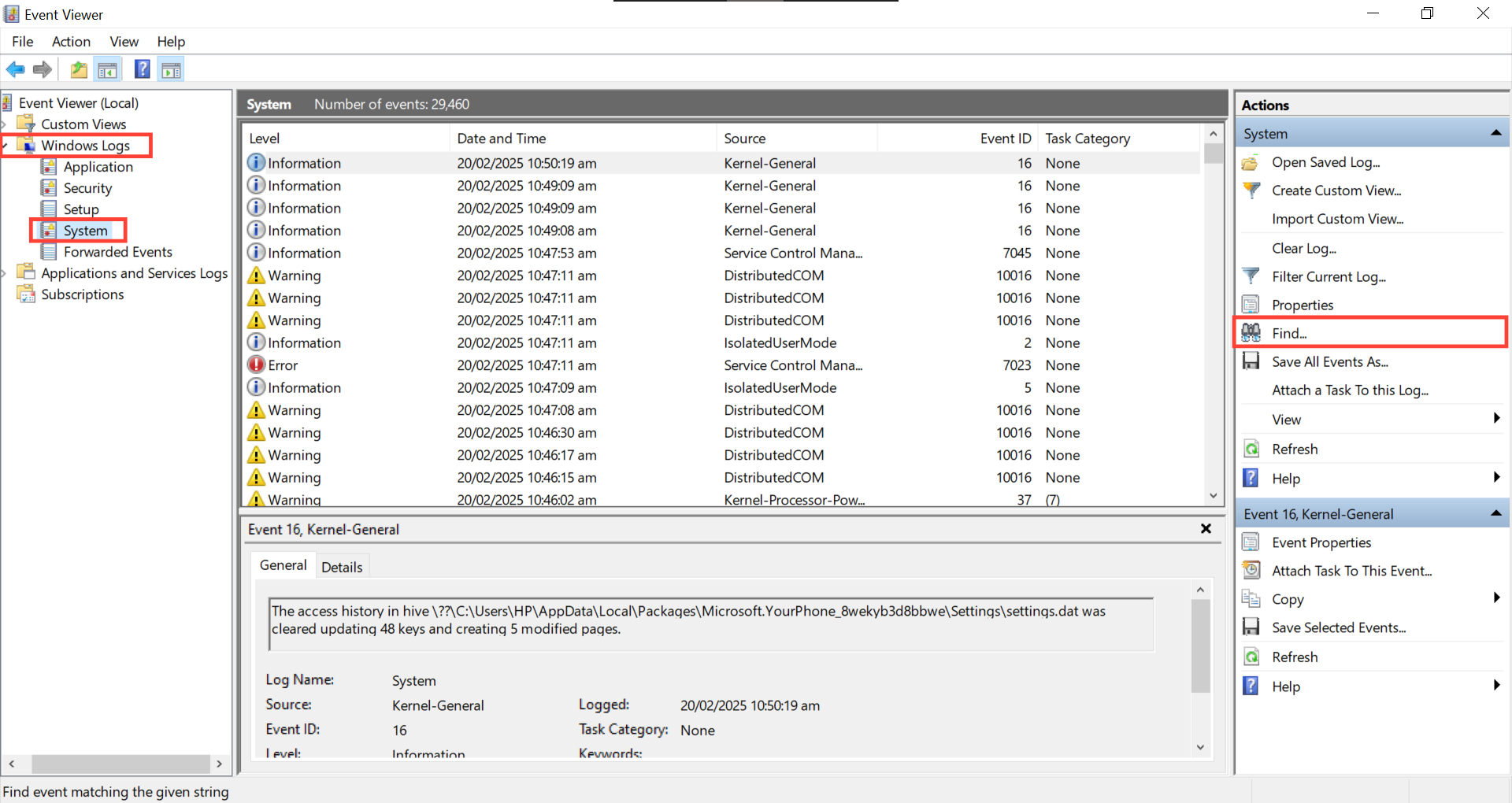Open the View submenu arrow in Actions

pyautogui.click(x=1496, y=419)
